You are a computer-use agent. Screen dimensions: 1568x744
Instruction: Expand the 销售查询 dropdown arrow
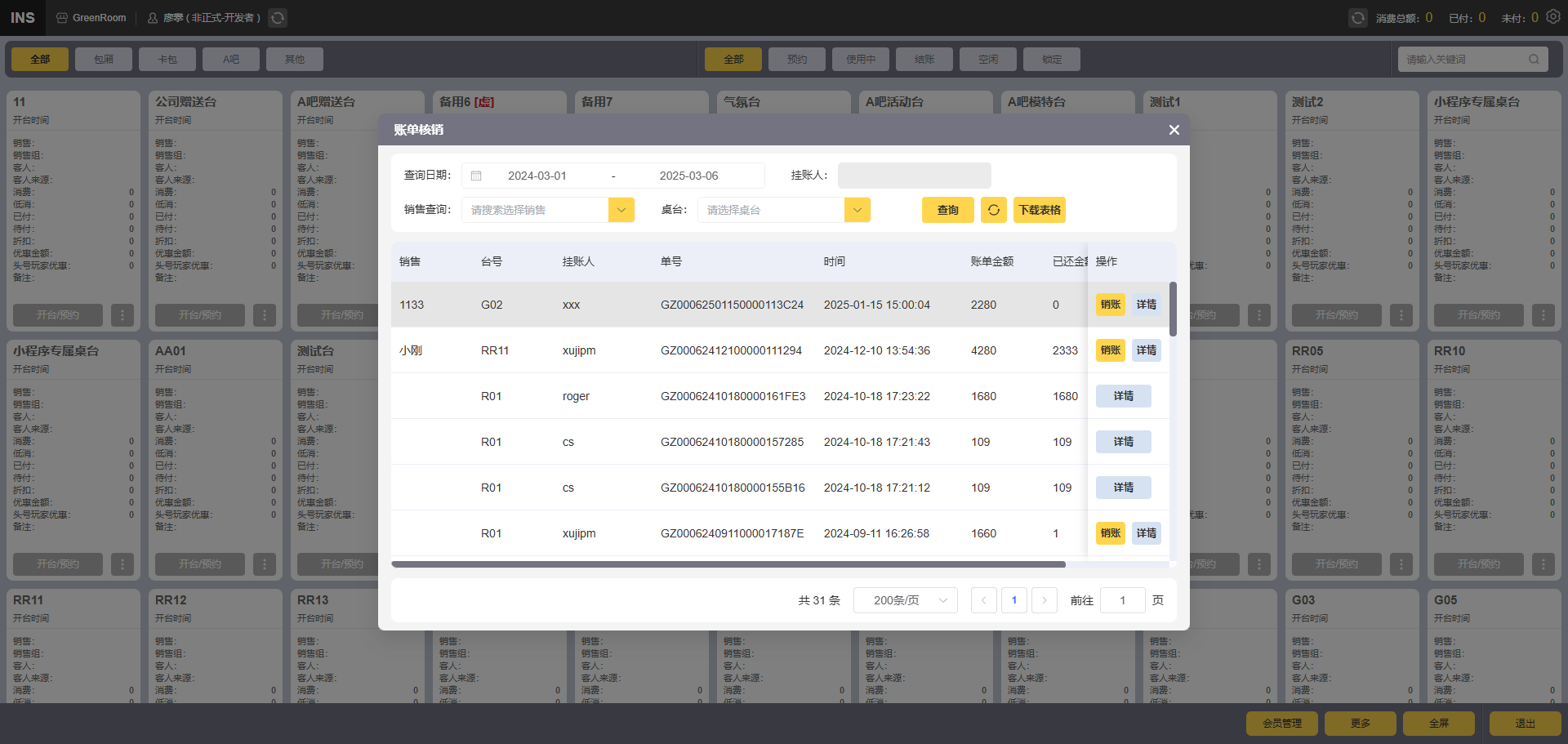coord(621,210)
